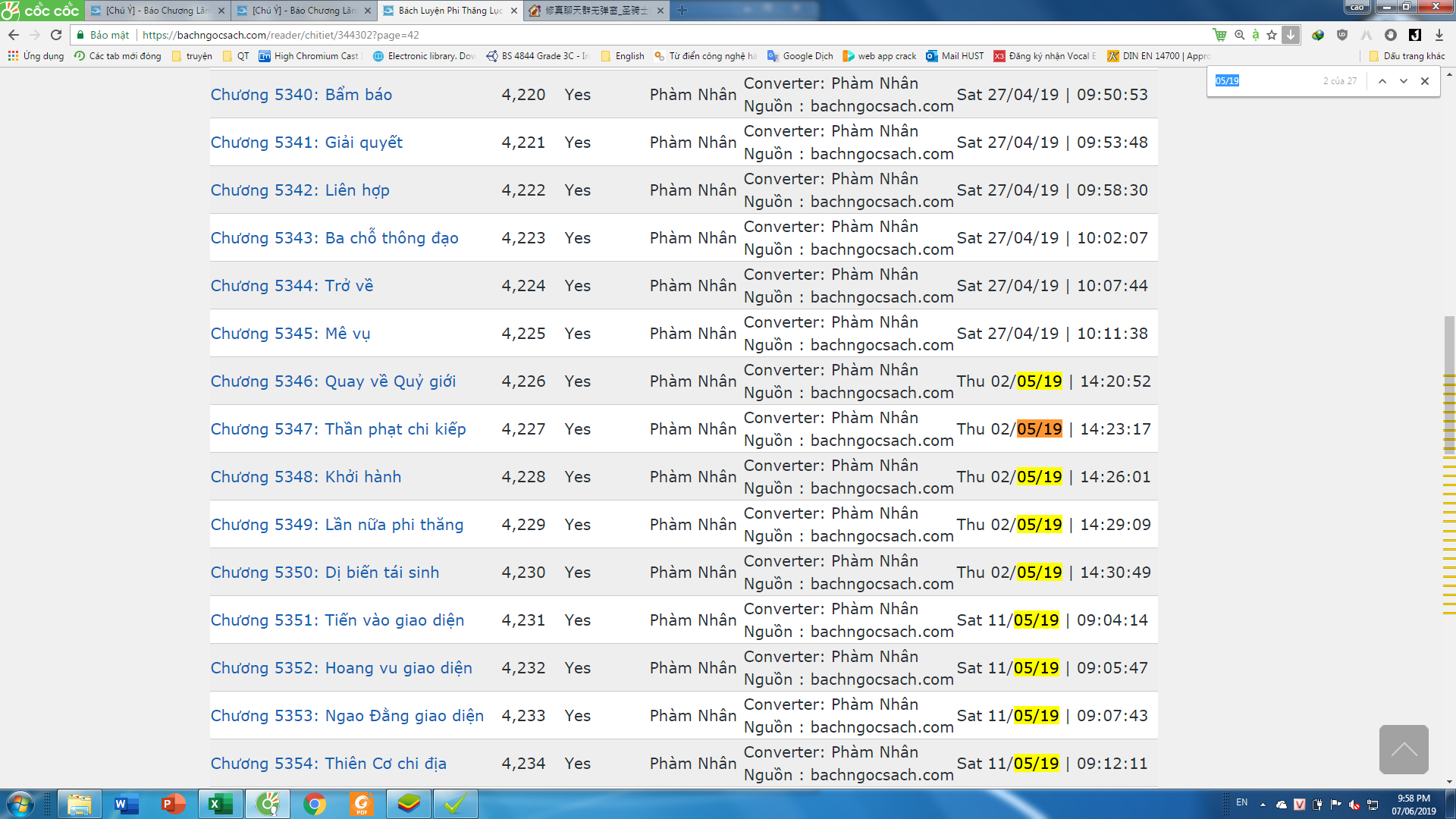Jump to next find result
This screenshot has height=819, width=1456.
[1404, 81]
